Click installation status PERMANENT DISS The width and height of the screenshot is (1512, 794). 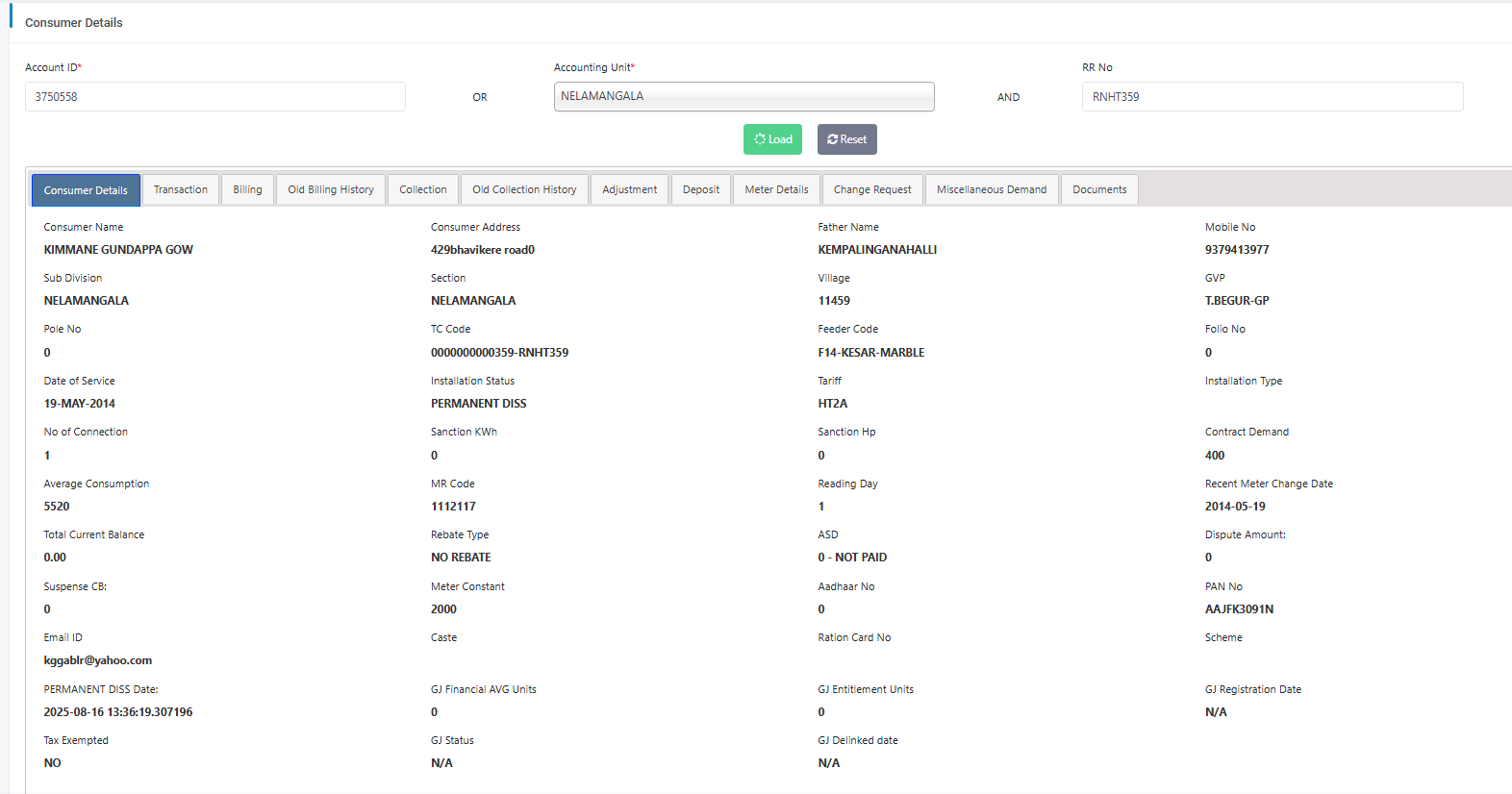pyautogui.click(x=479, y=404)
